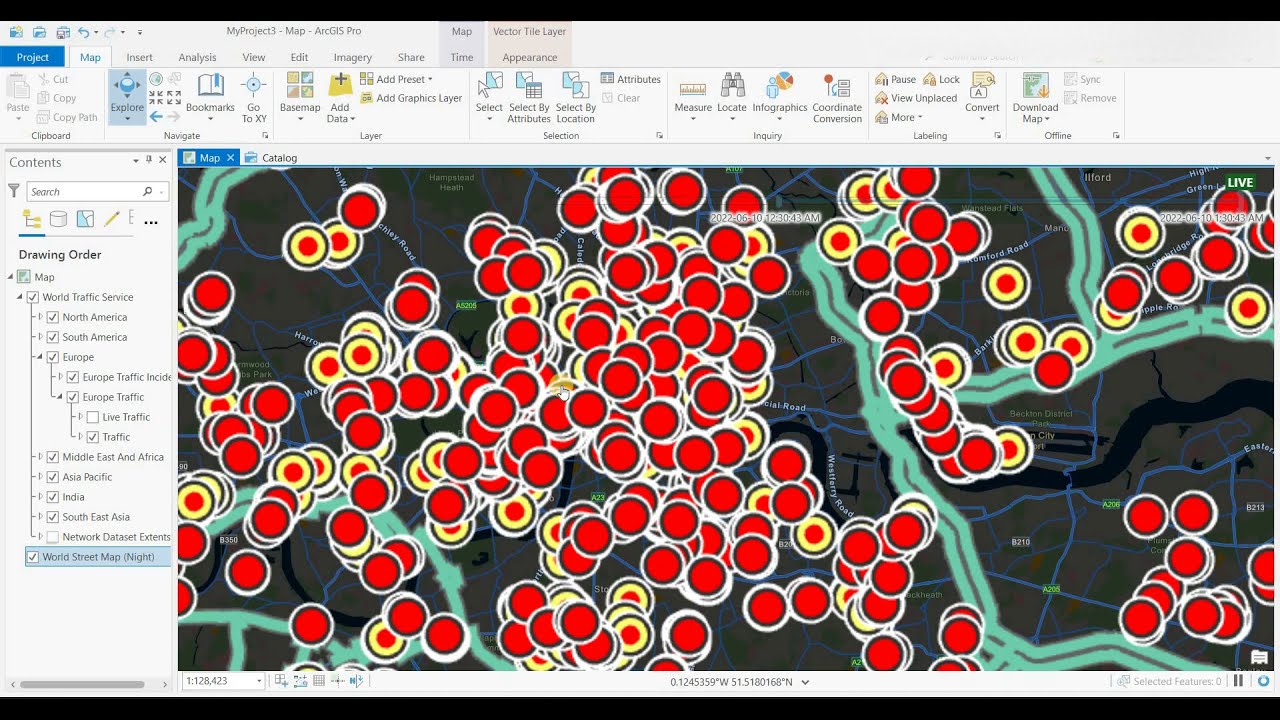Open Select By Attributes

529,96
